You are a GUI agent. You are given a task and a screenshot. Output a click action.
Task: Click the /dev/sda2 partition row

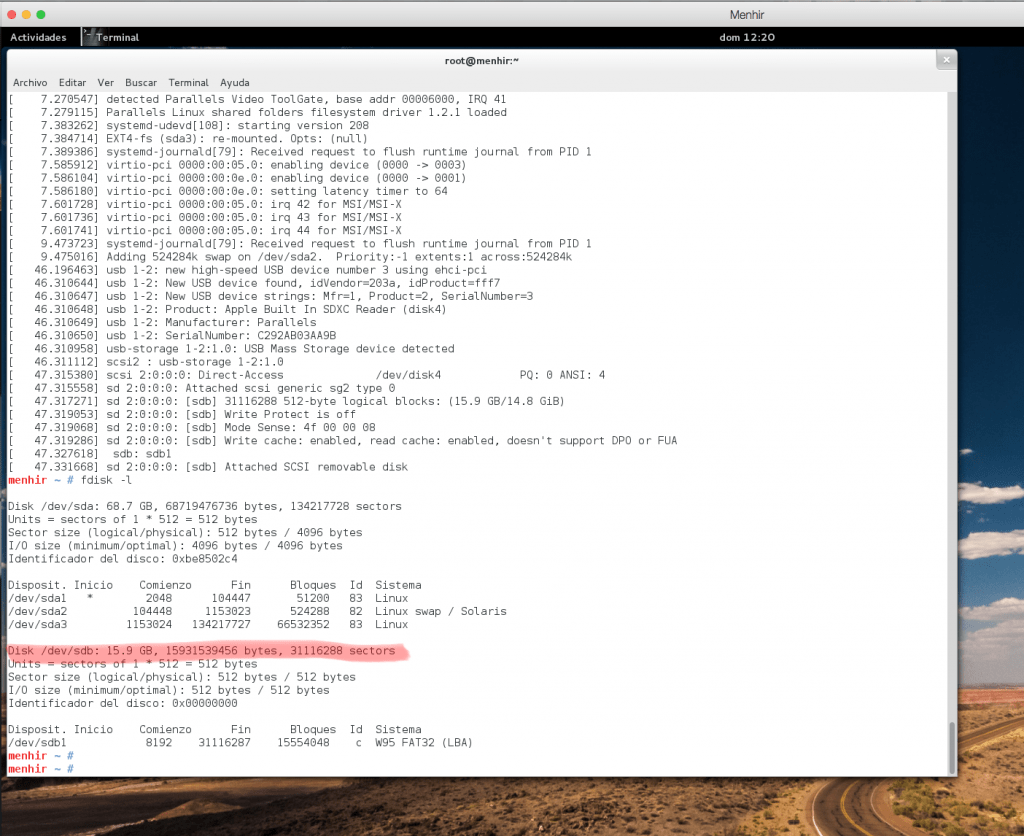[257, 611]
